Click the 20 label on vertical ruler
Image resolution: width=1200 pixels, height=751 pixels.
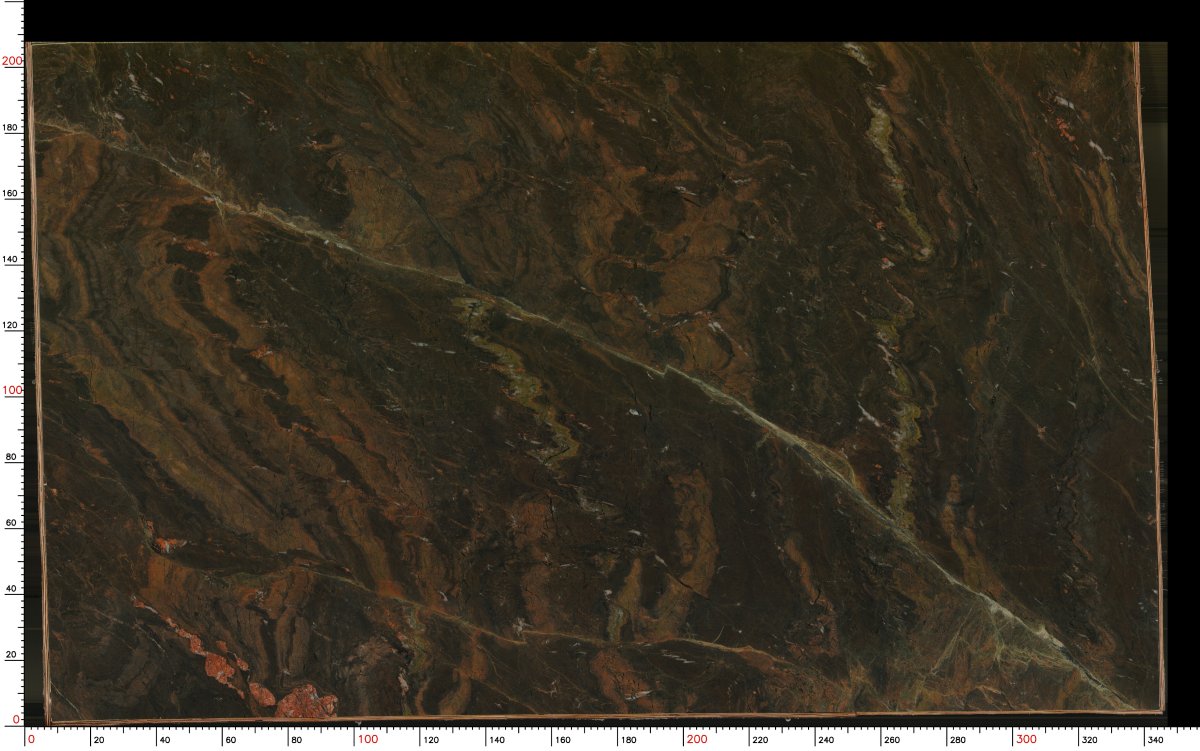(12, 654)
